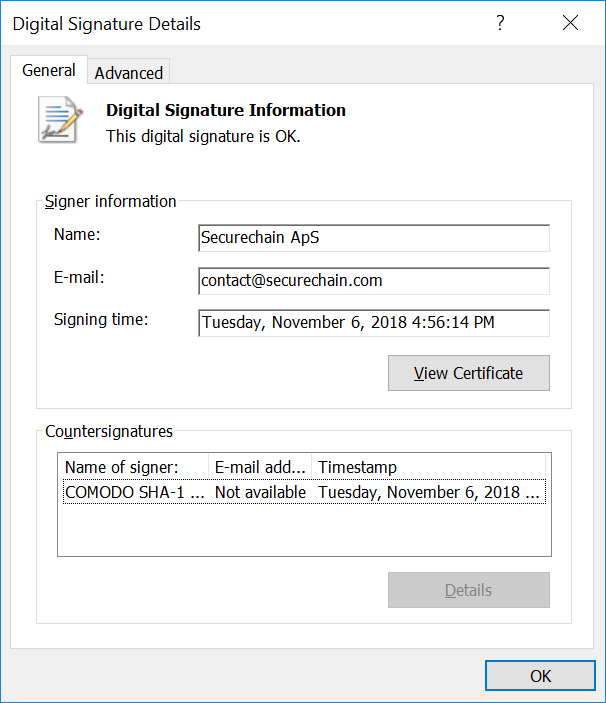Click the E-mail field with contact@securechain.com

click(x=374, y=281)
